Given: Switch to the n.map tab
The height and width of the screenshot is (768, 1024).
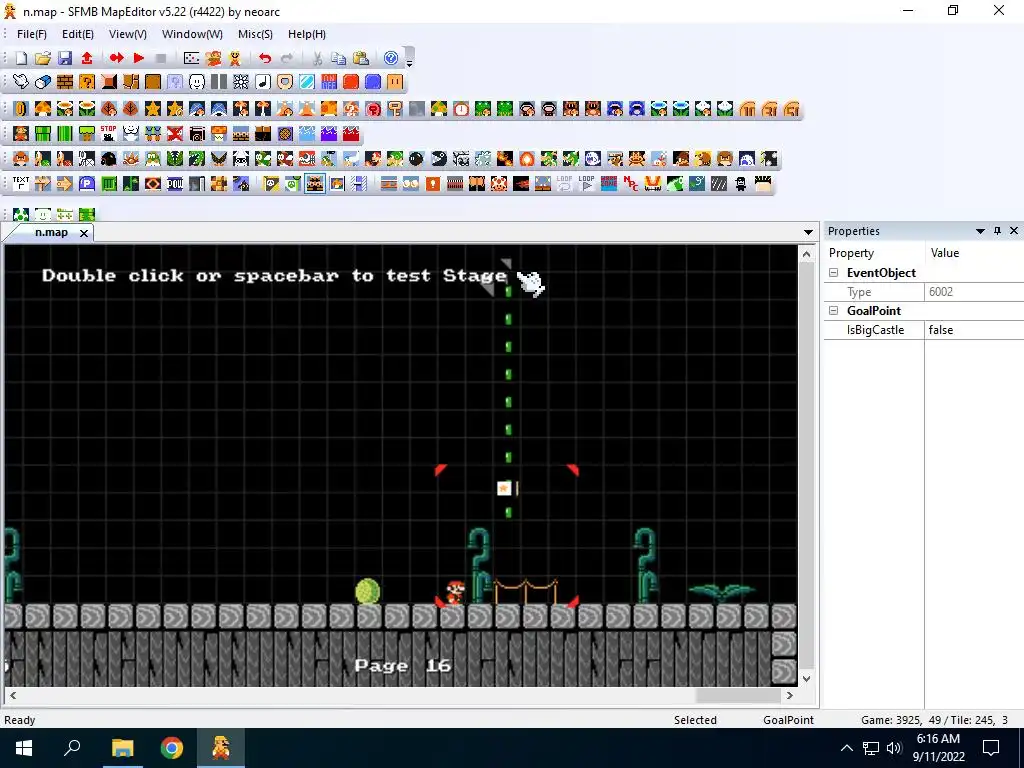Looking at the screenshot, I should tap(51, 232).
